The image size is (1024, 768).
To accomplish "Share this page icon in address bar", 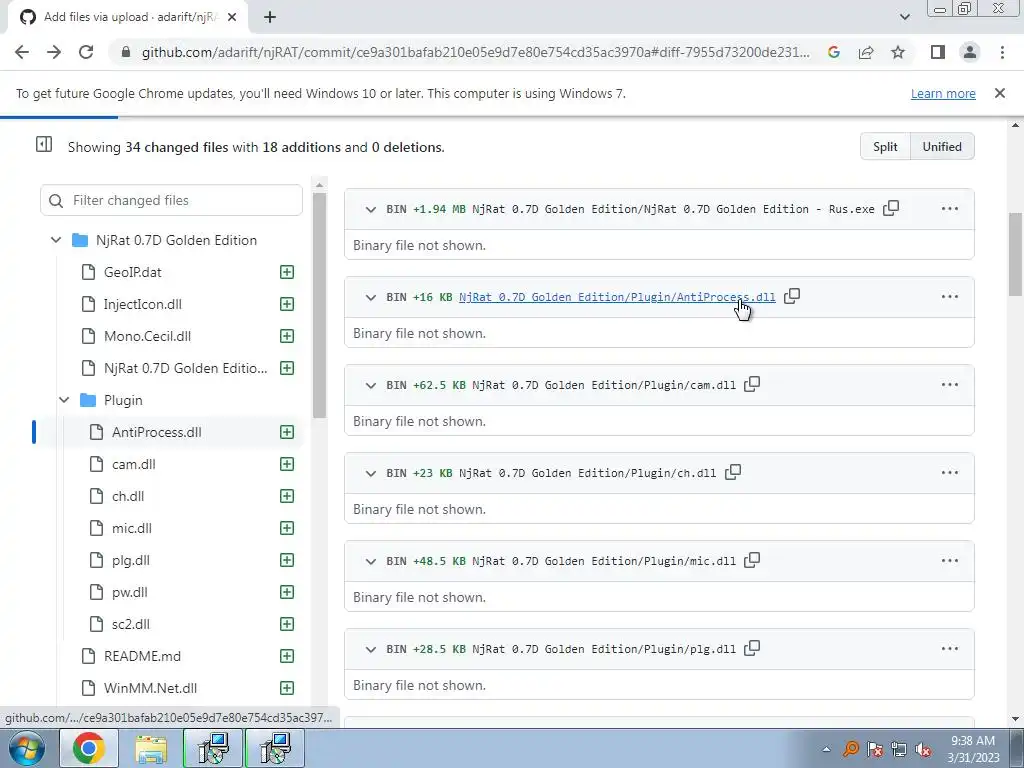I will tap(866, 52).
